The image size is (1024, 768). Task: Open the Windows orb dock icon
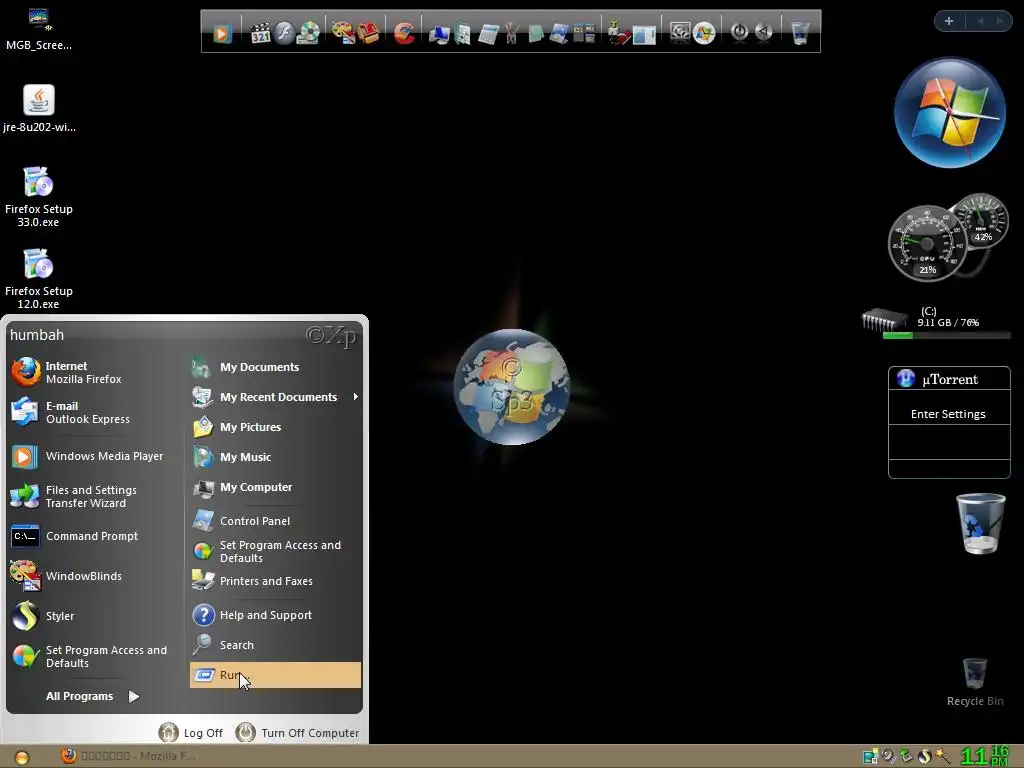pos(704,33)
